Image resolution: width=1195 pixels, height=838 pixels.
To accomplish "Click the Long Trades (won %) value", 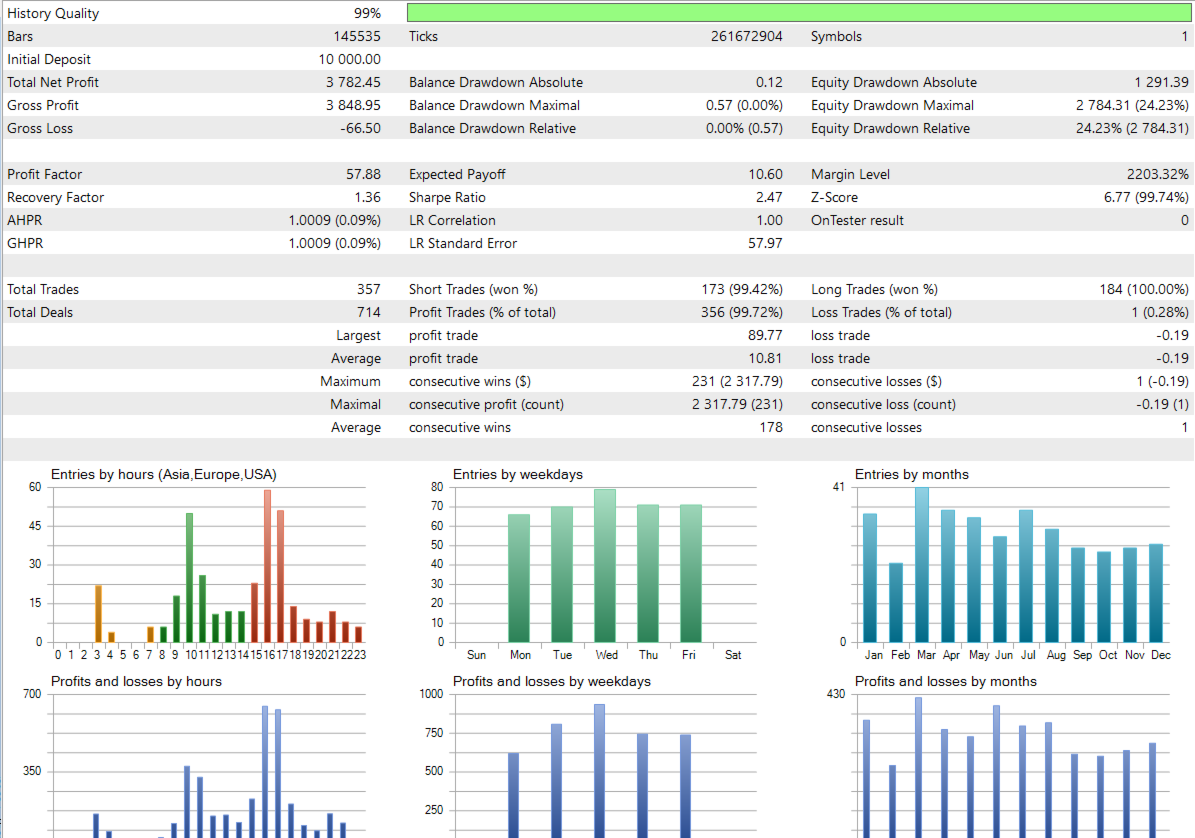I will [1144, 289].
